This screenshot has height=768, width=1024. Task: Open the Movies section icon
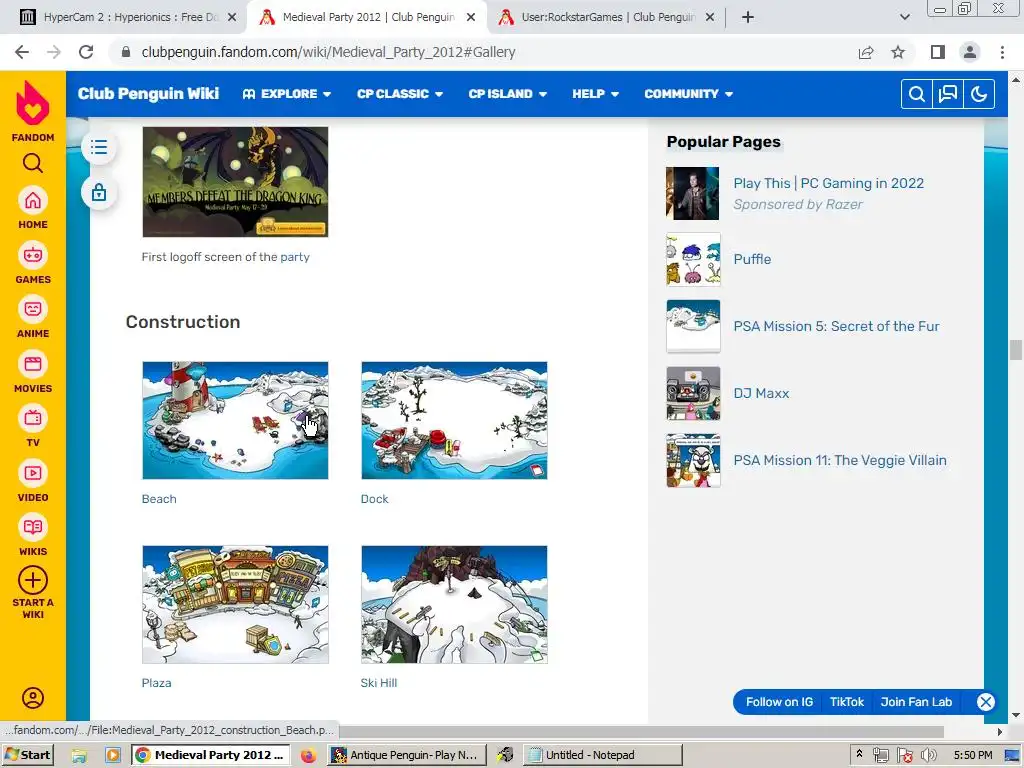pos(33,364)
